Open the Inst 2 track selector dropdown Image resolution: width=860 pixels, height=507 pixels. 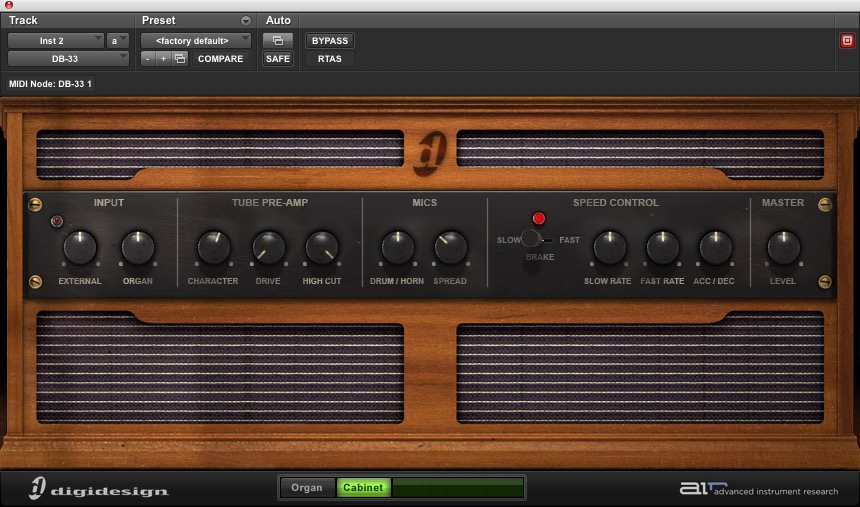[x=55, y=41]
